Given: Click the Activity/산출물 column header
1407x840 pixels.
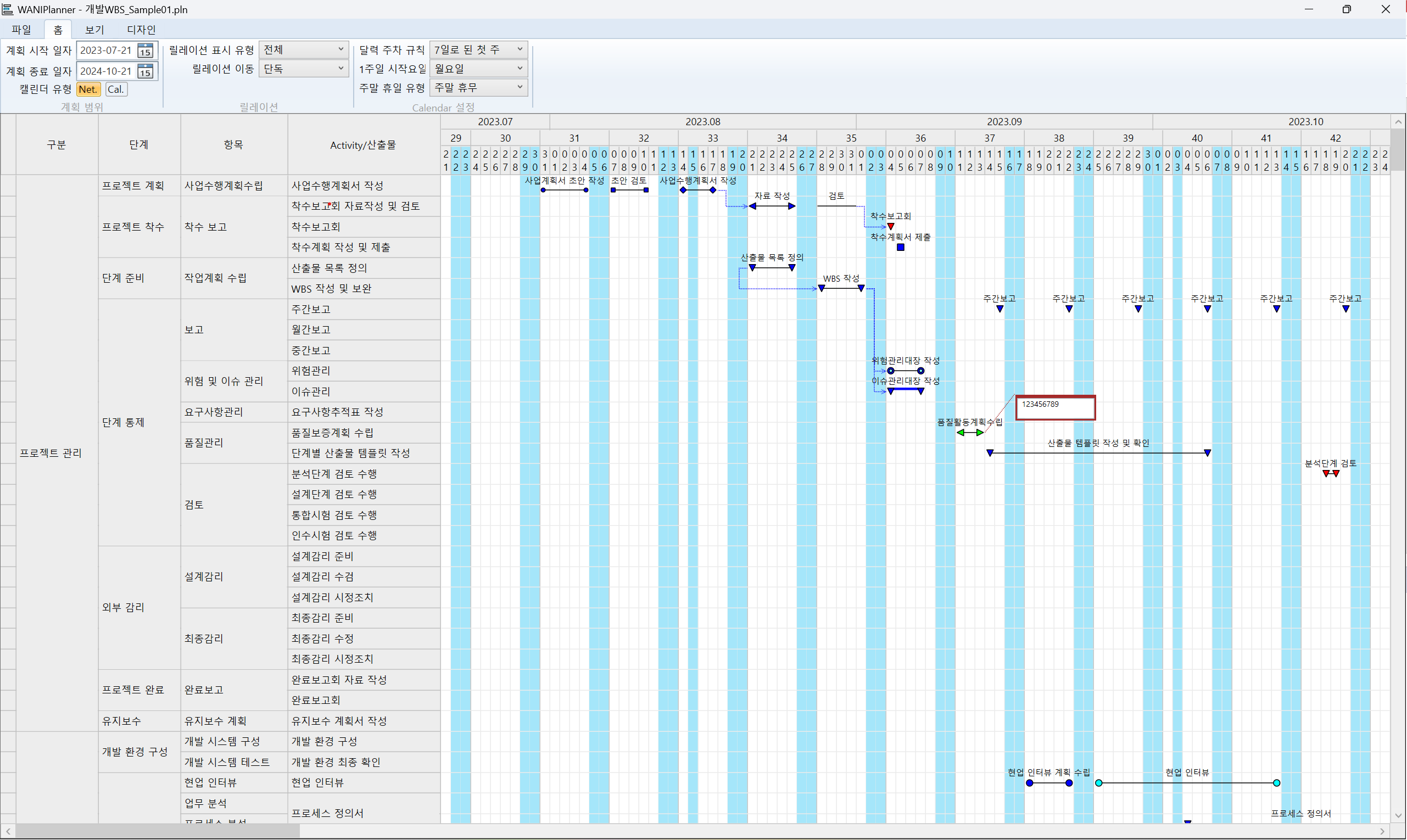Looking at the screenshot, I should point(363,145).
